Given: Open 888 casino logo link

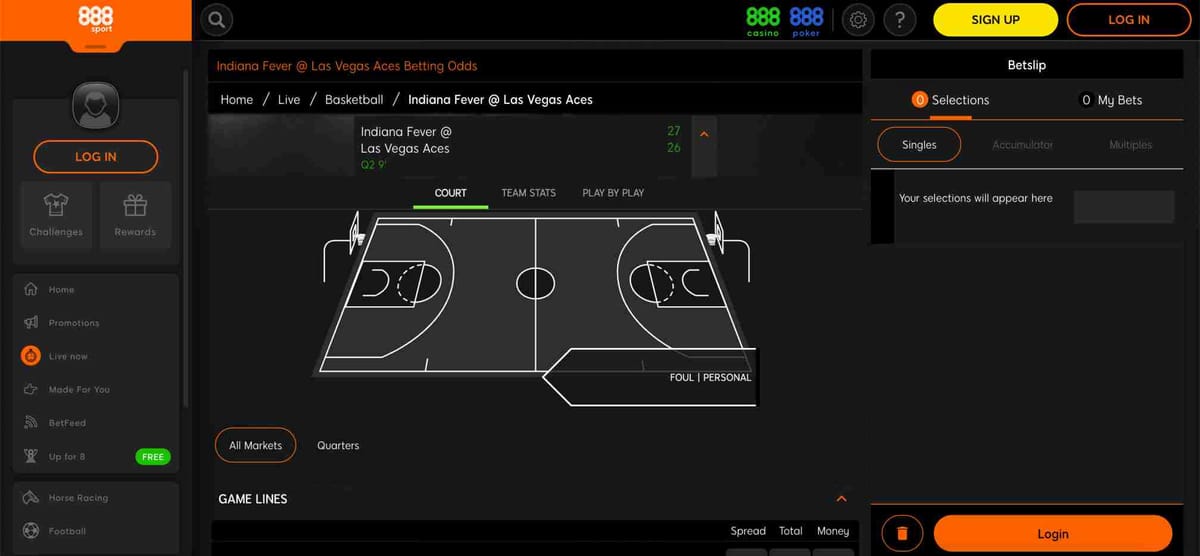Looking at the screenshot, I should (x=763, y=20).
